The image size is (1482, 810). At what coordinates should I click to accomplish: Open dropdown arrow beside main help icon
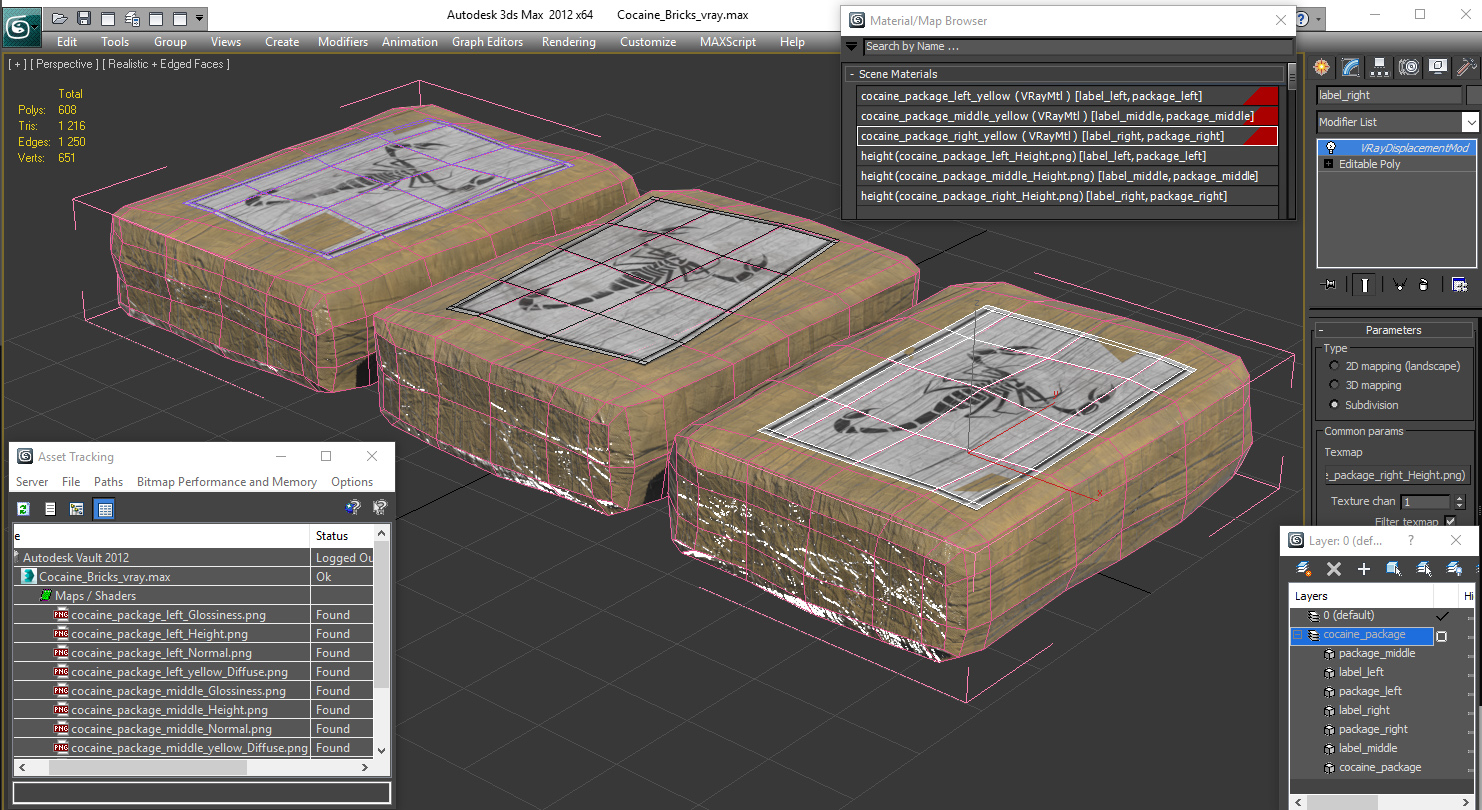pyautogui.click(x=1320, y=19)
